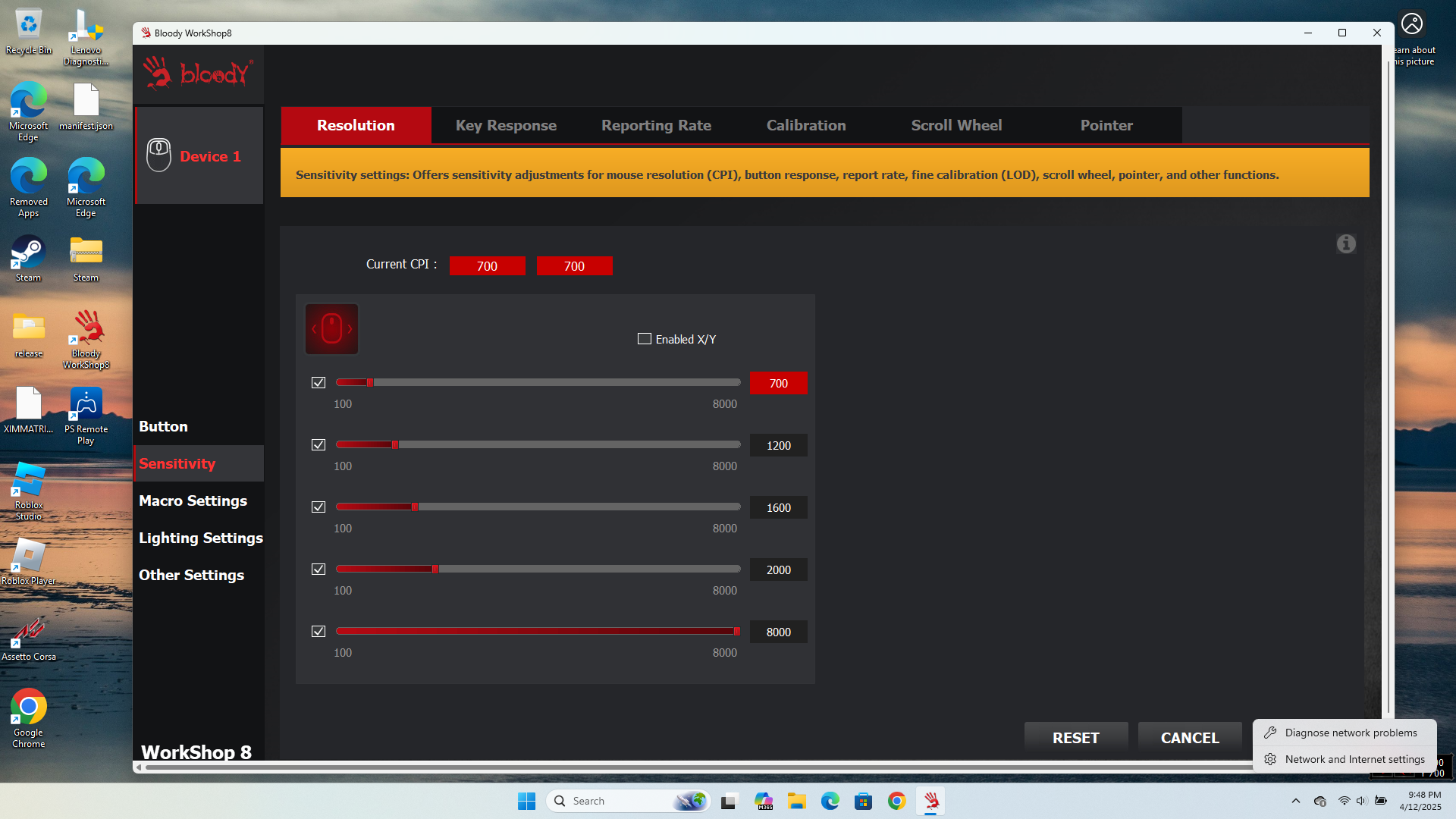
Task: Open the PS Remote Play shortcut
Action: pyautogui.click(x=86, y=416)
